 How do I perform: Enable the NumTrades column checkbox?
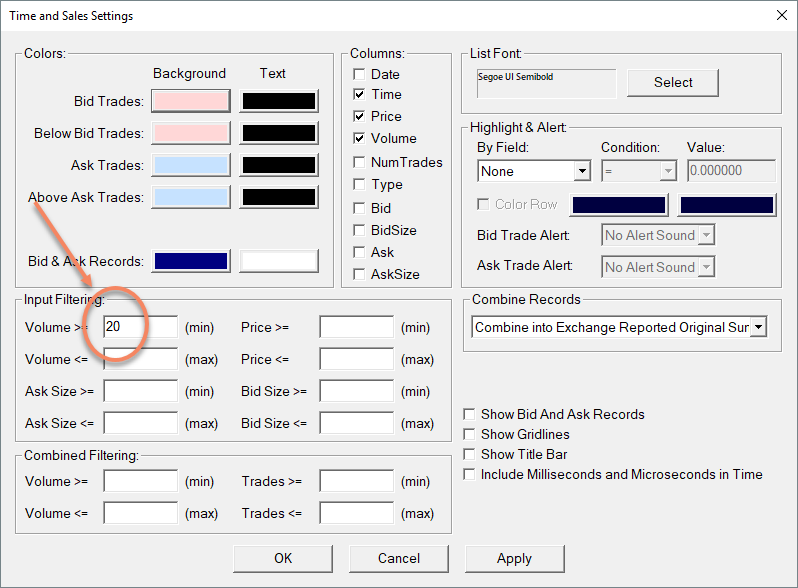(359, 162)
